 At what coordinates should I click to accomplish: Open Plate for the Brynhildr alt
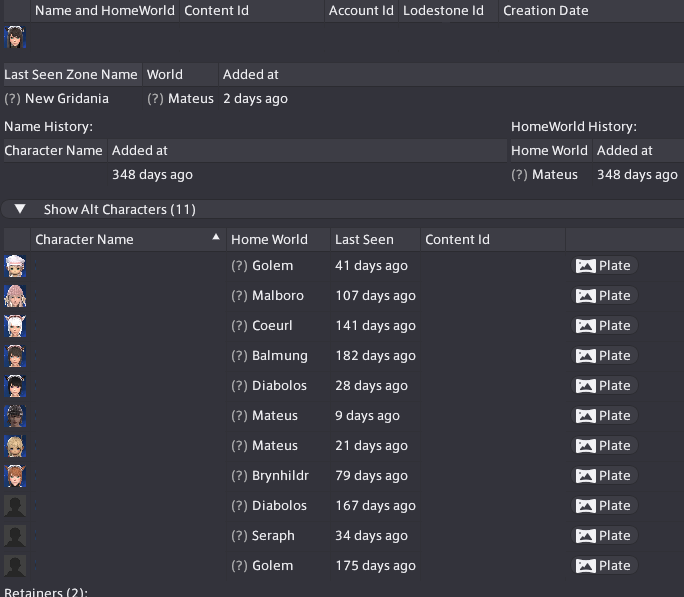pos(604,476)
